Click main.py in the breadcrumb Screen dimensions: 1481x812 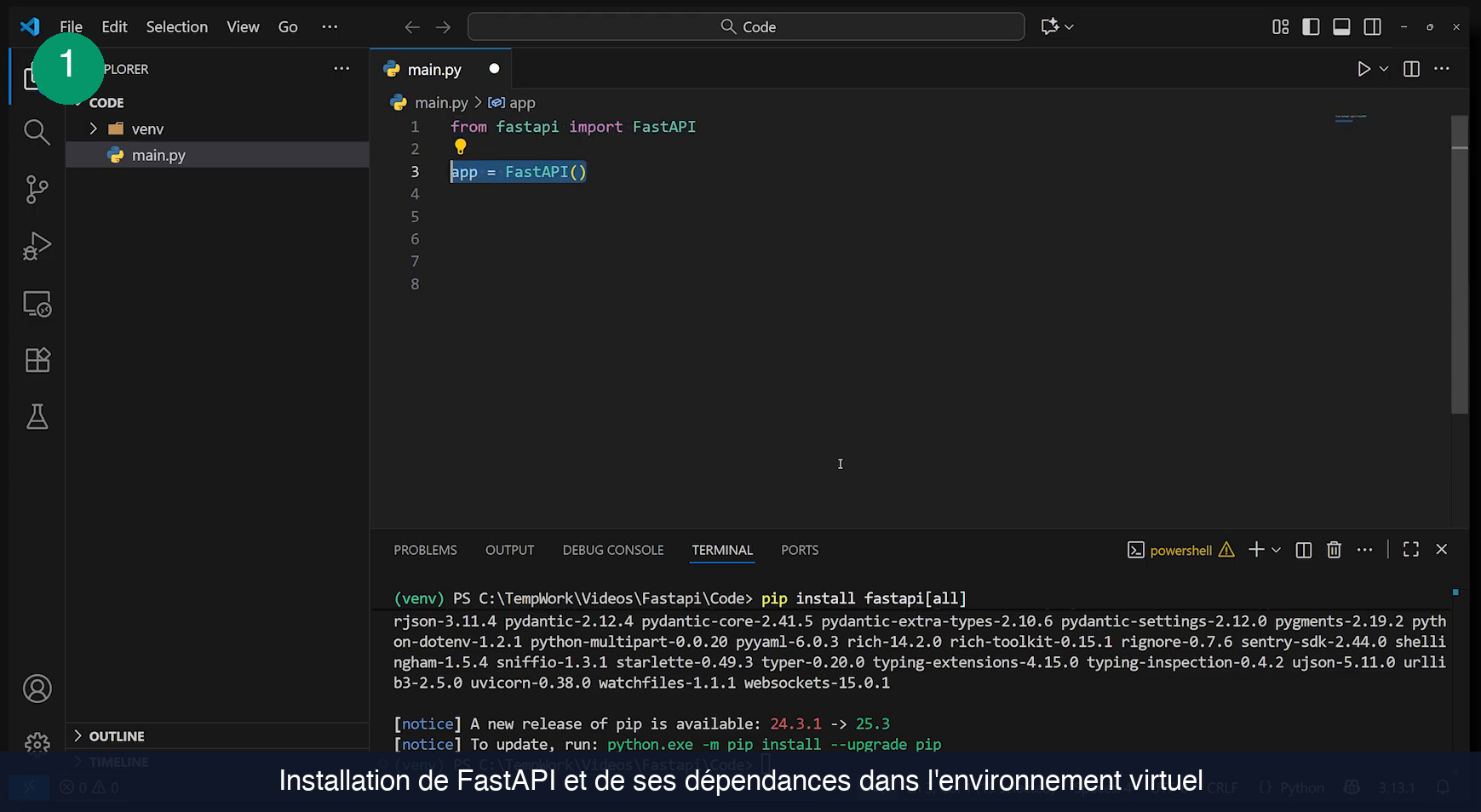pos(441,103)
